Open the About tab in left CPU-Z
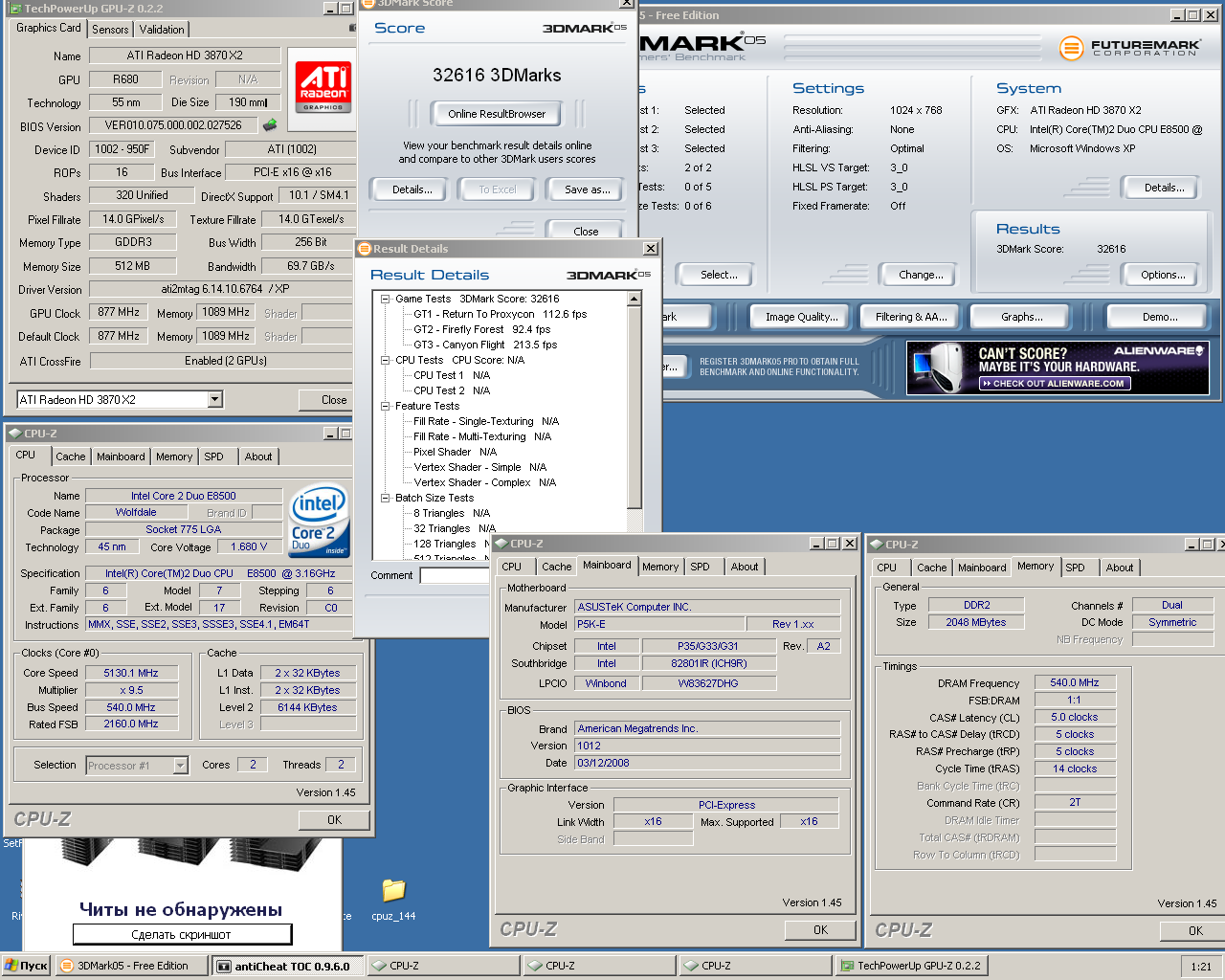This screenshot has height=980, width=1225. click(258, 457)
